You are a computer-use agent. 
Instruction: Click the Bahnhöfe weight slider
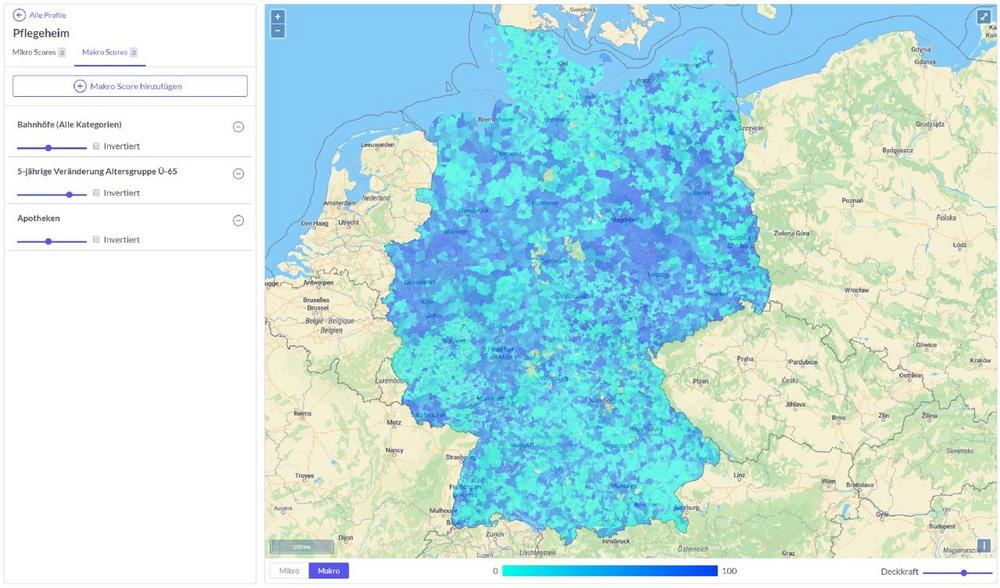coord(48,147)
